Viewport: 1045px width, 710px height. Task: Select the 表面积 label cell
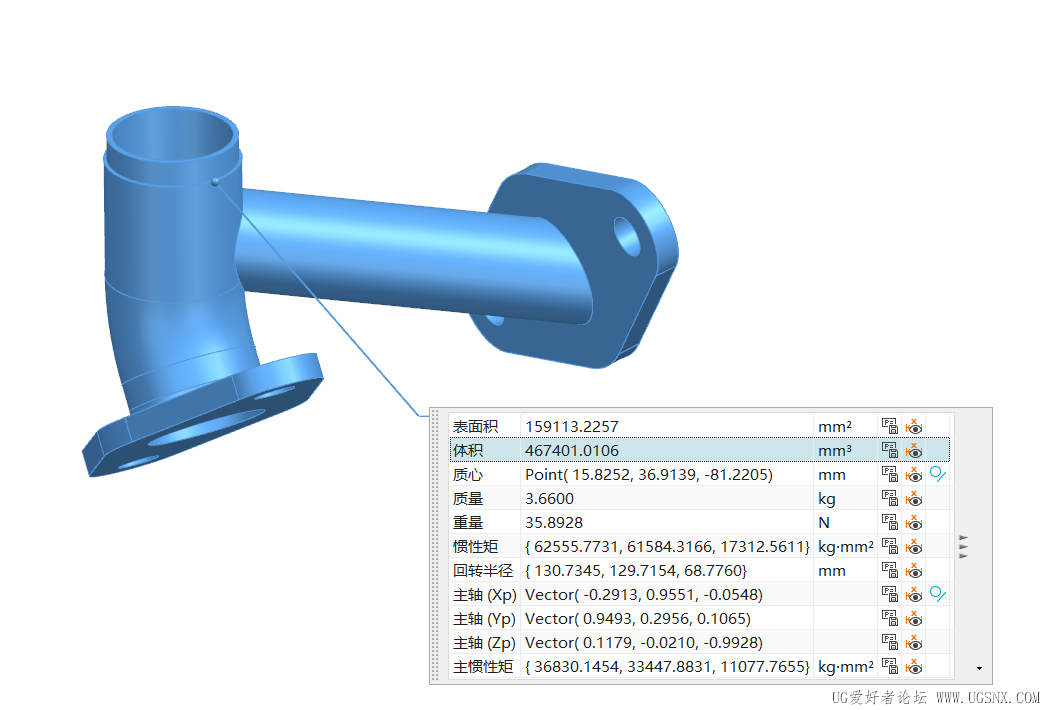coord(485,426)
